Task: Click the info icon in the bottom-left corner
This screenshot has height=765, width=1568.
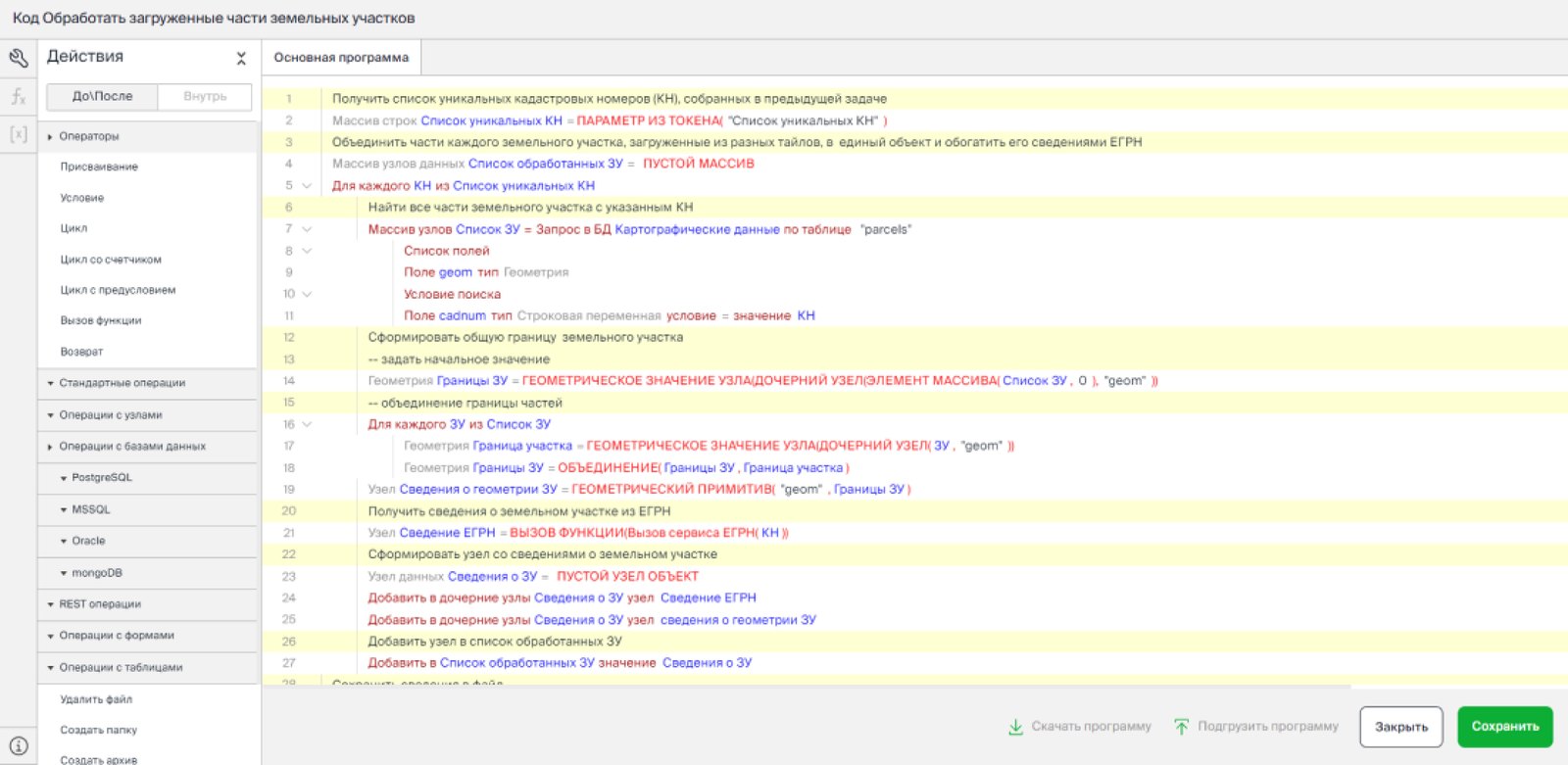Action: [x=19, y=745]
